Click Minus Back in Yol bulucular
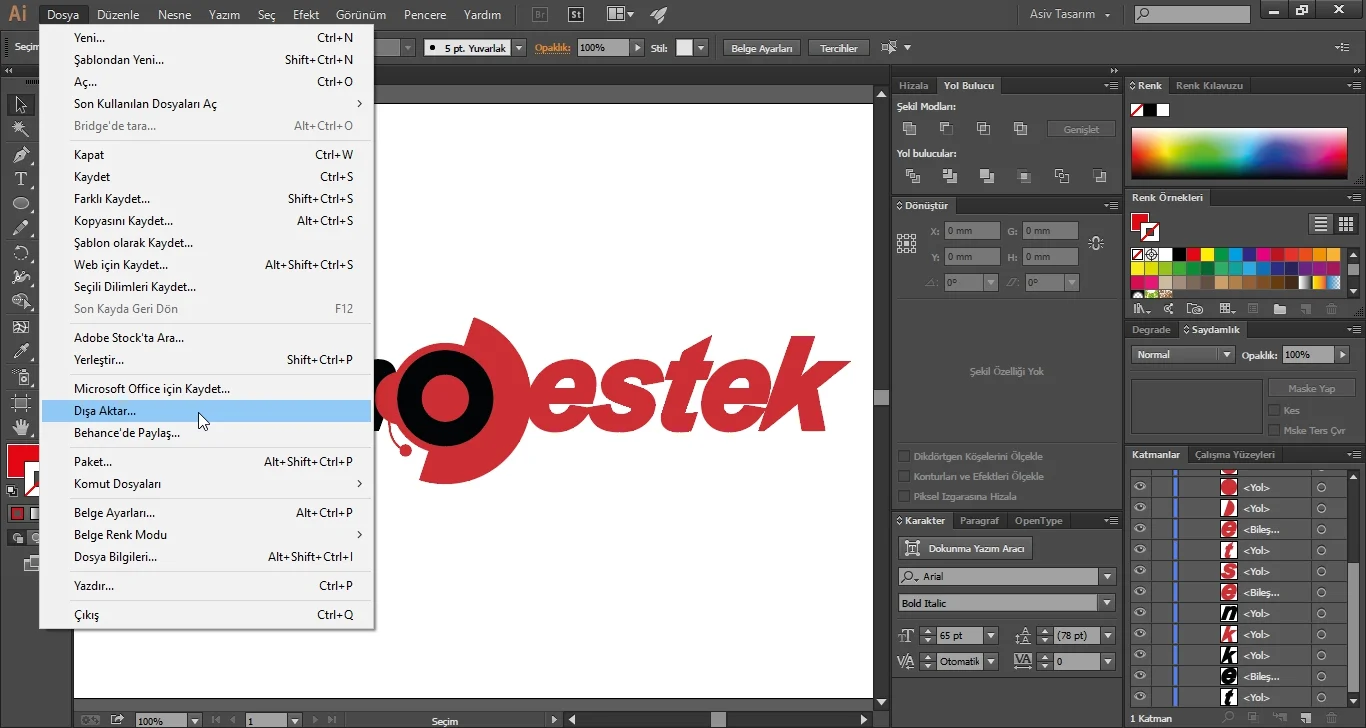The width and height of the screenshot is (1366, 728). pyautogui.click(x=1099, y=176)
